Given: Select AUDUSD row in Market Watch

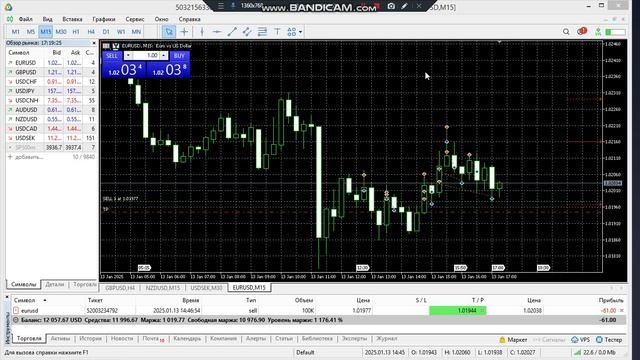Looking at the screenshot, I should click(x=51, y=110).
